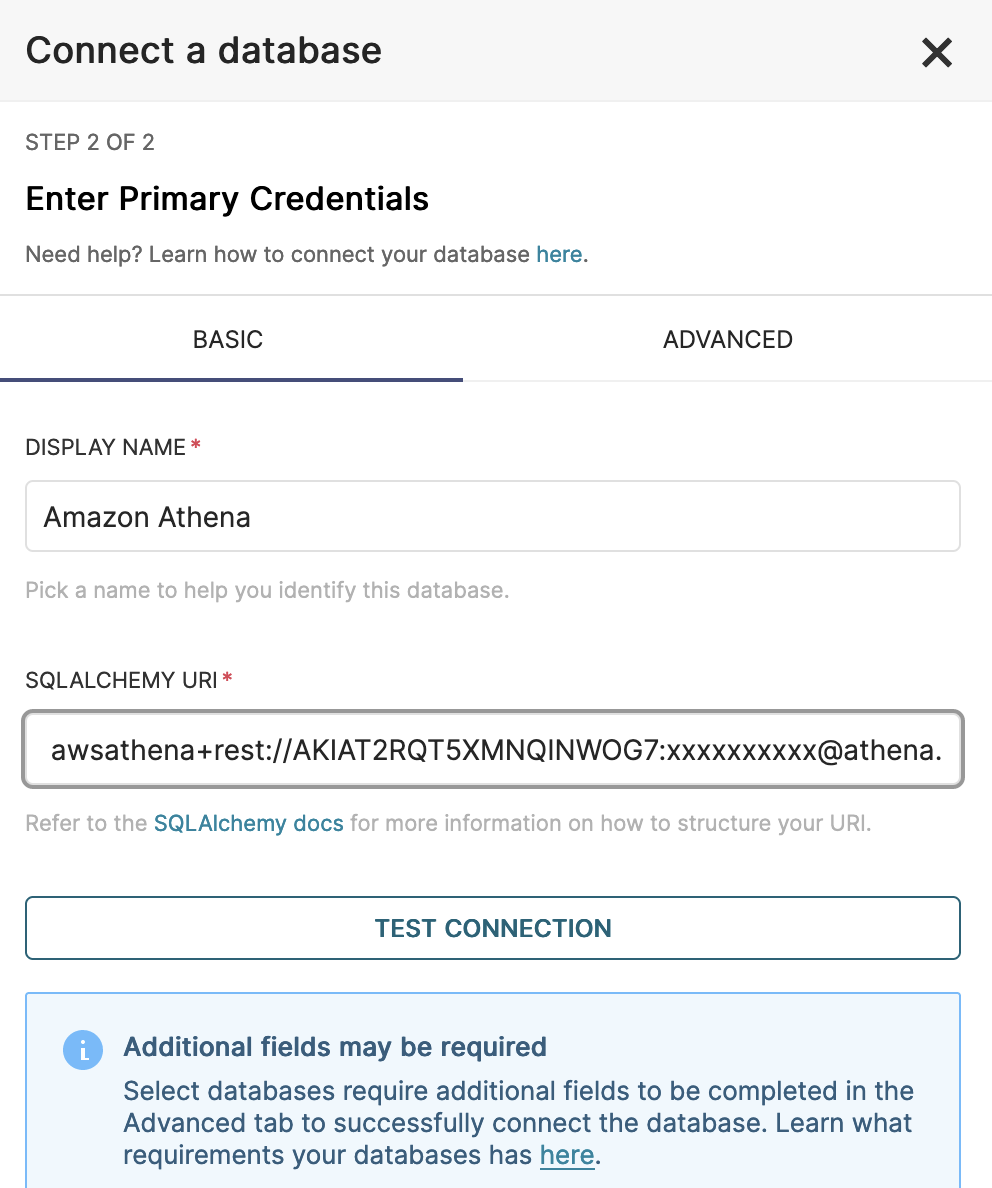Open the SQLAlchemy docs link
This screenshot has height=1188, width=992.
click(248, 824)
